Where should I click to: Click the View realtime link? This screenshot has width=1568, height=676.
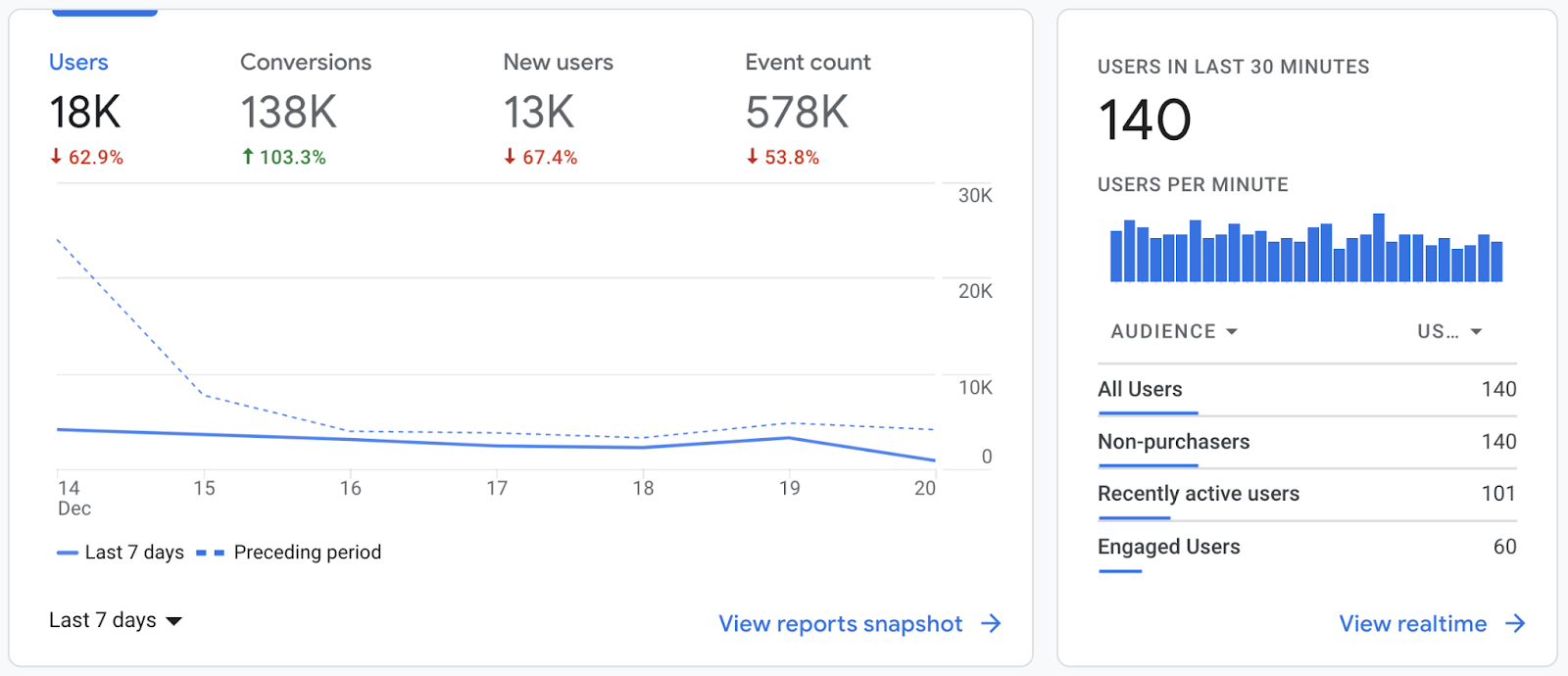click(1412, 624)
